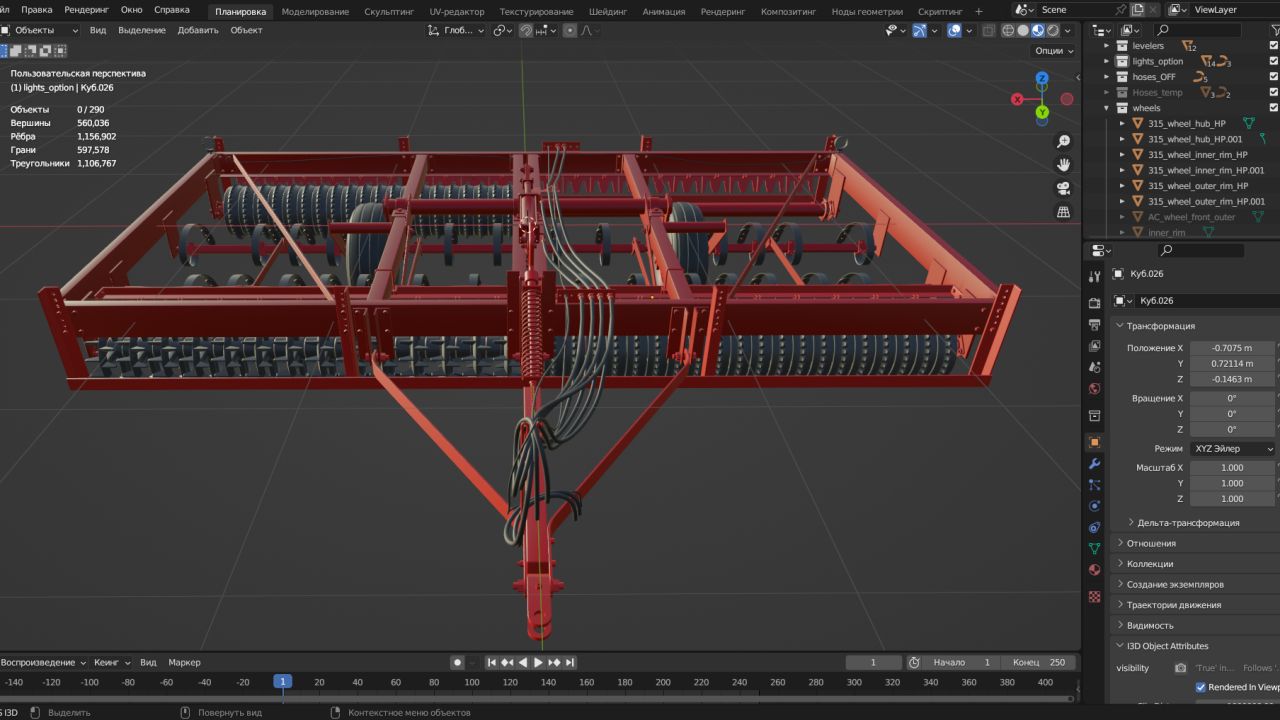This screenshot has height=720, width=1280.
Task: Expand the Дельта-трансформация panel
Action: tap(1187, 523)
